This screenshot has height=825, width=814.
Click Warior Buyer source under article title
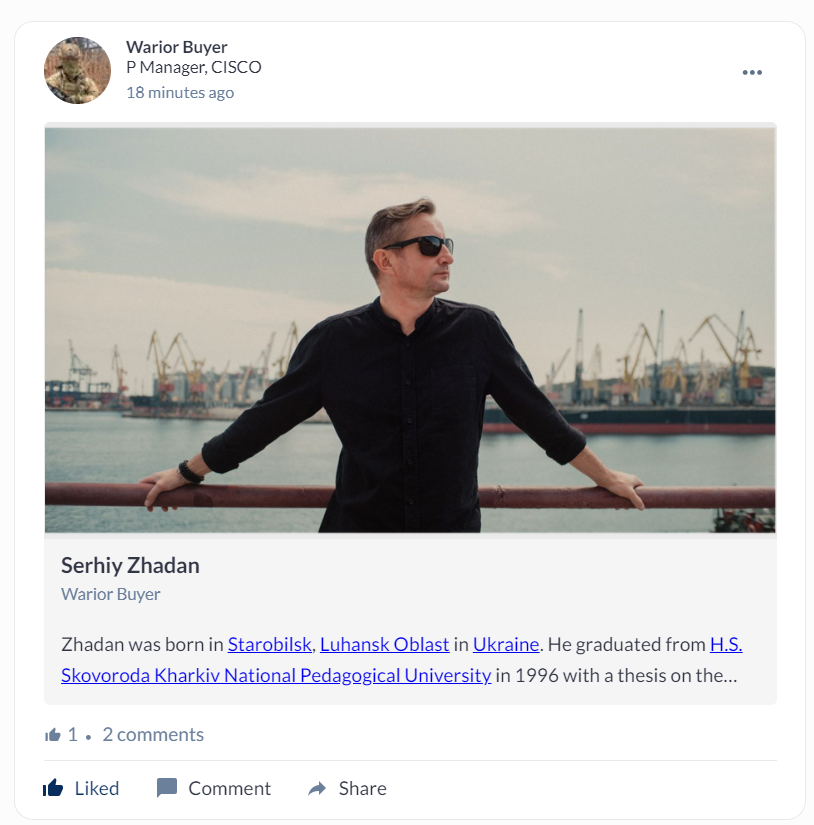111,594
